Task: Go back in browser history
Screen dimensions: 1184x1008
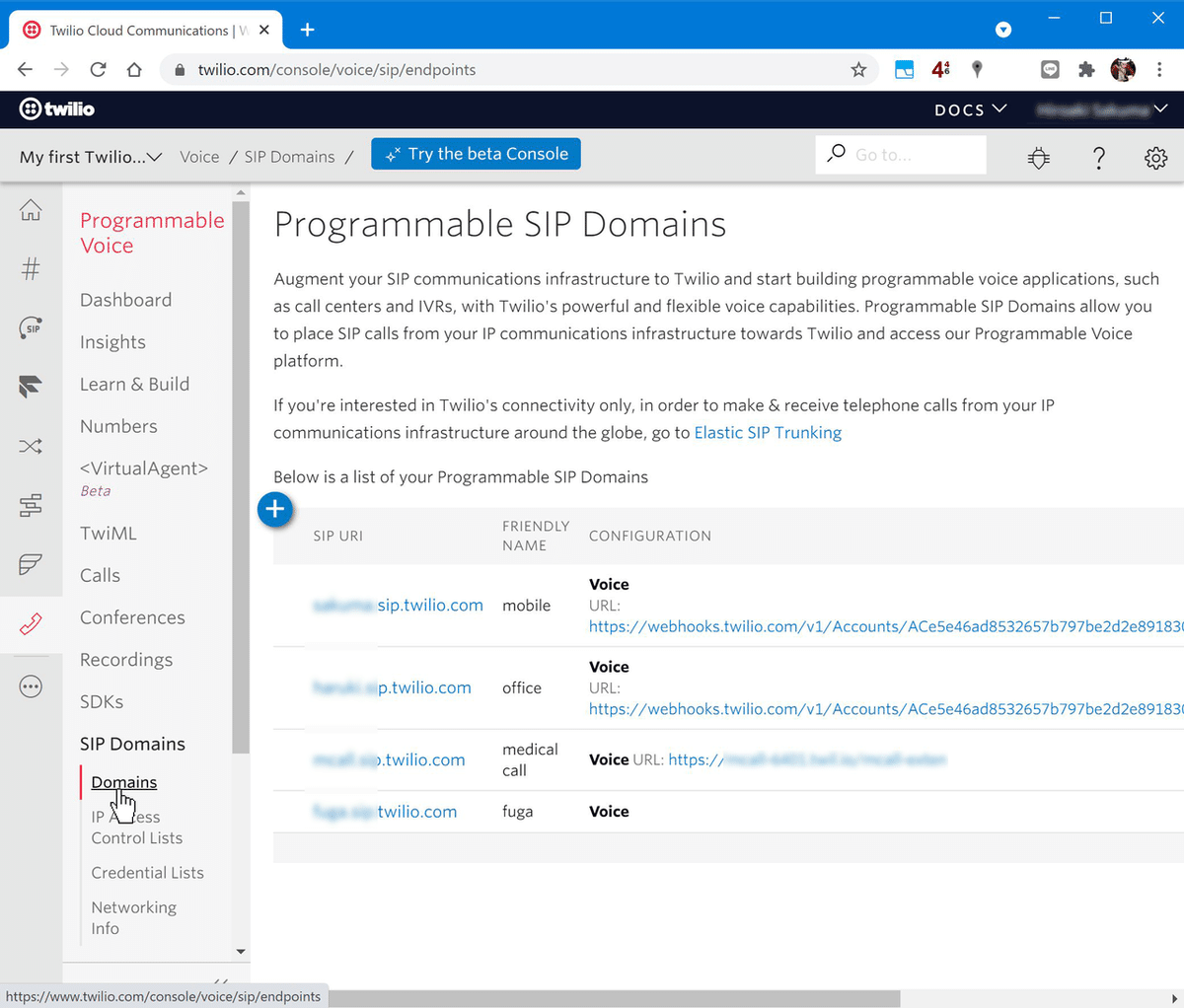Action: click(x=26, y=69)
